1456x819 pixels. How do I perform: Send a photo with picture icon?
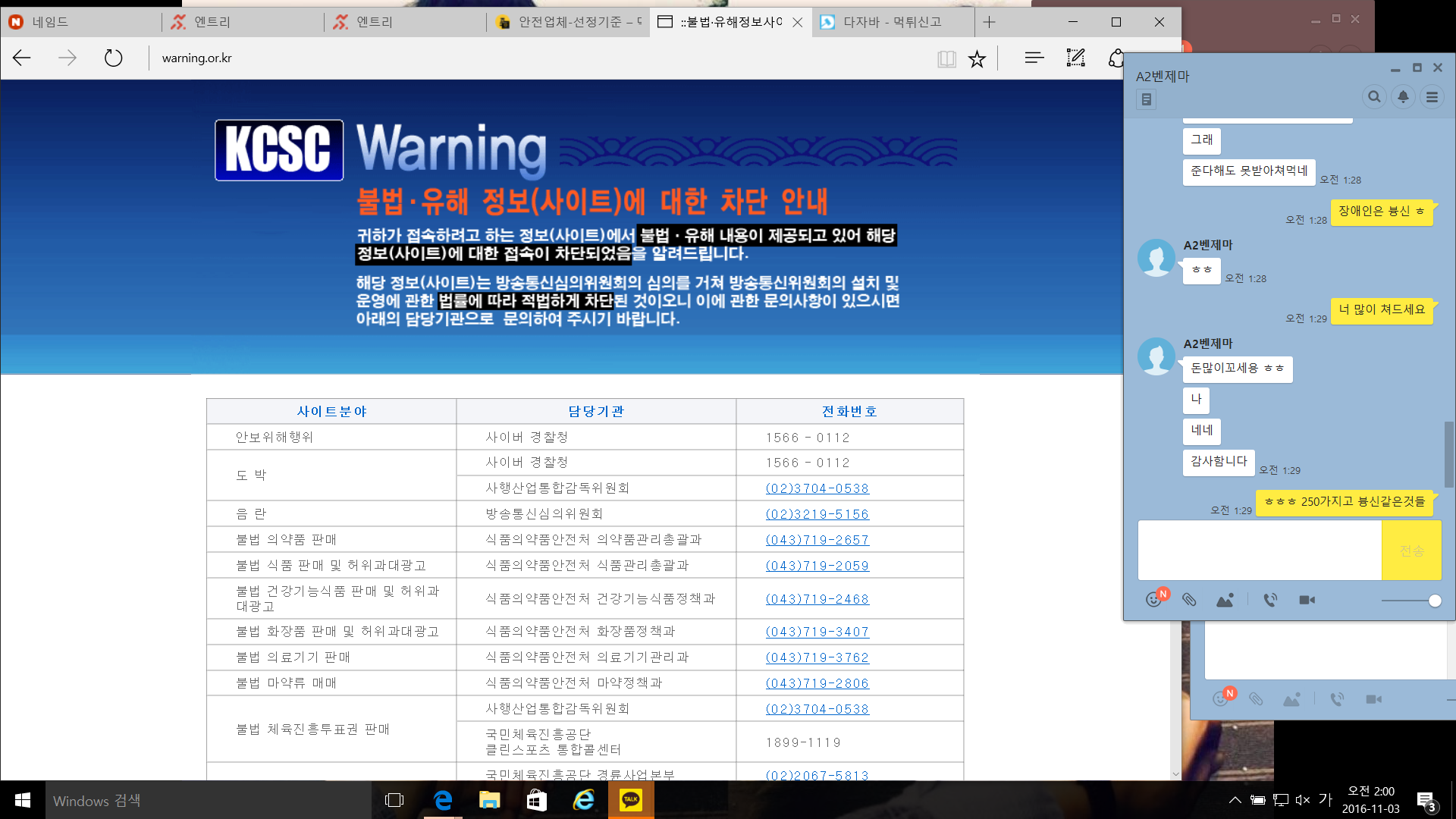[x=1225, y=600]
